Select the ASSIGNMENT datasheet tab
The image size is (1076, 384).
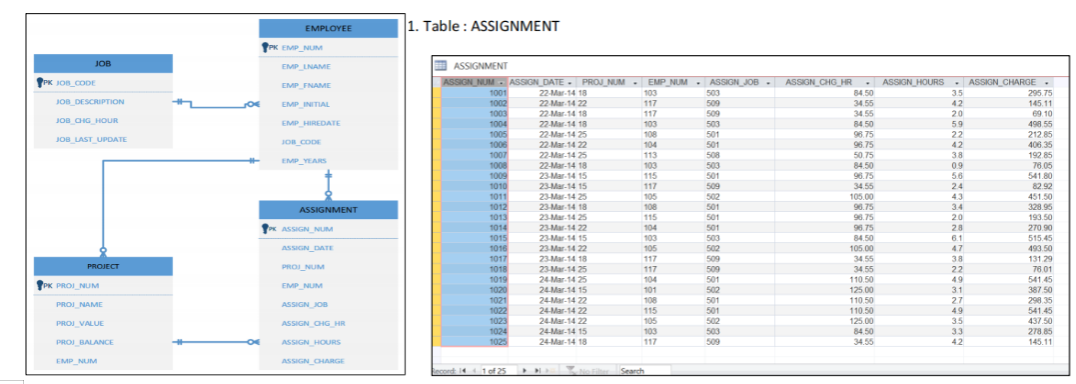(x=480, y=66)
